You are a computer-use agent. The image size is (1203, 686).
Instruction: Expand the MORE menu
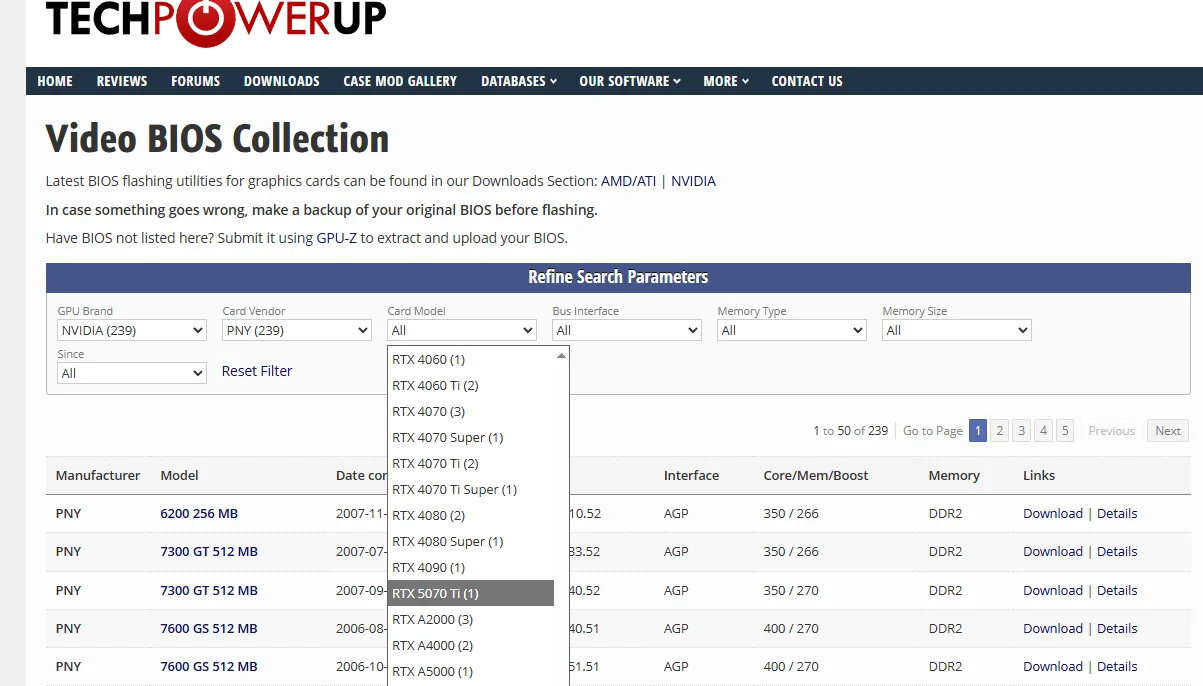point(726,81)
